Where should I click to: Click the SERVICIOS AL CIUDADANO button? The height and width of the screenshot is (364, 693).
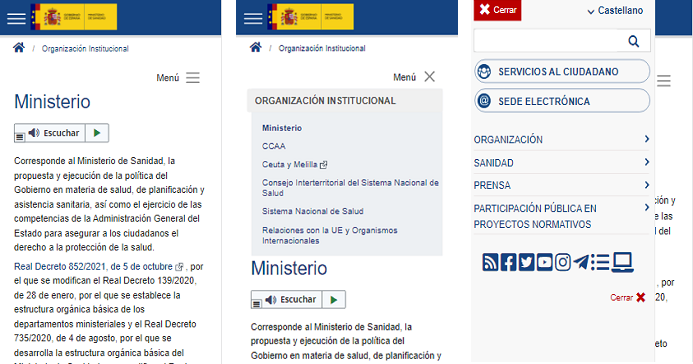(562, 72)
